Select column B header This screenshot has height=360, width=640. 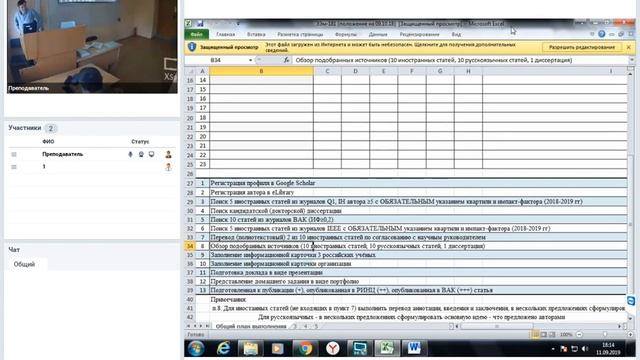click(x=261, y=71)
